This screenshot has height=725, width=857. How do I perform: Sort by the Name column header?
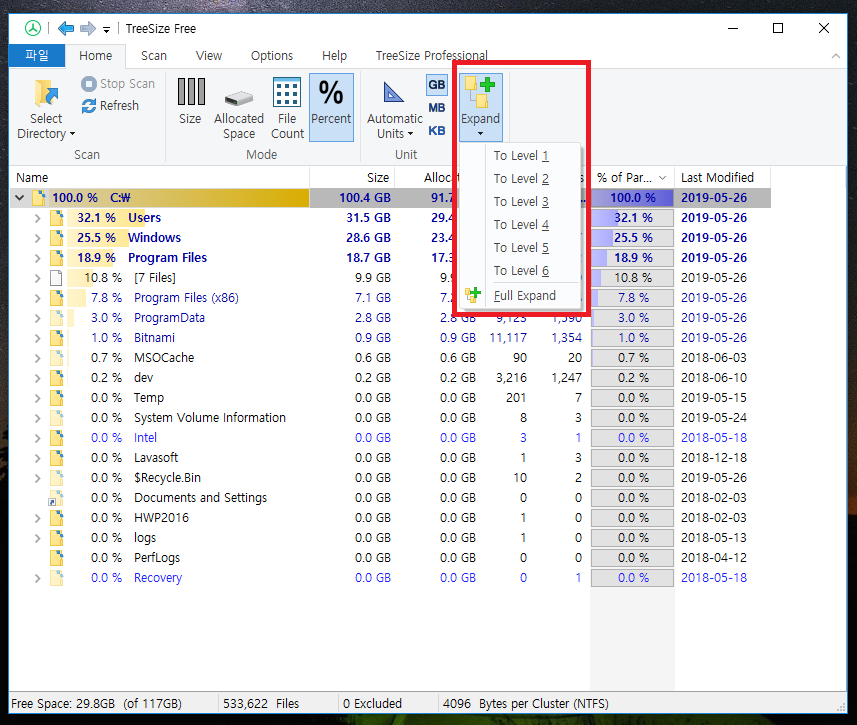point(160,178)
